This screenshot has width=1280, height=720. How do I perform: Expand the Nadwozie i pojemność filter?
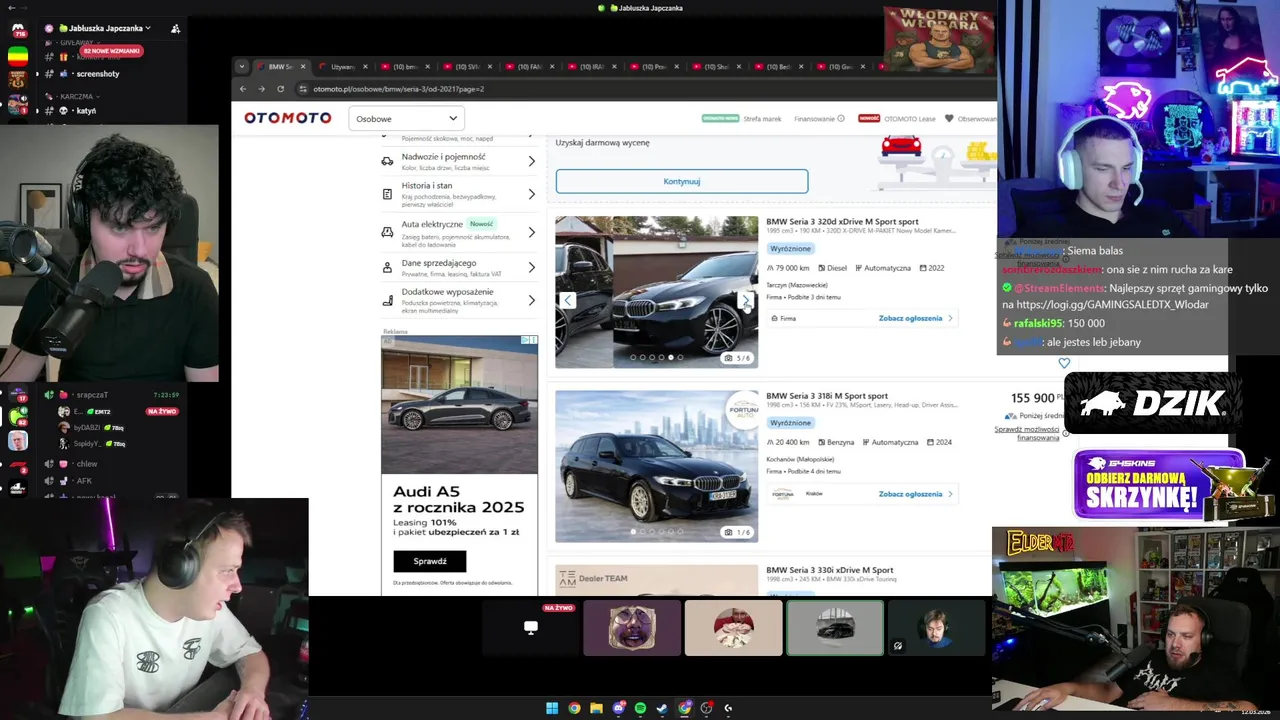pyautogui.click(x=459, y=161)
